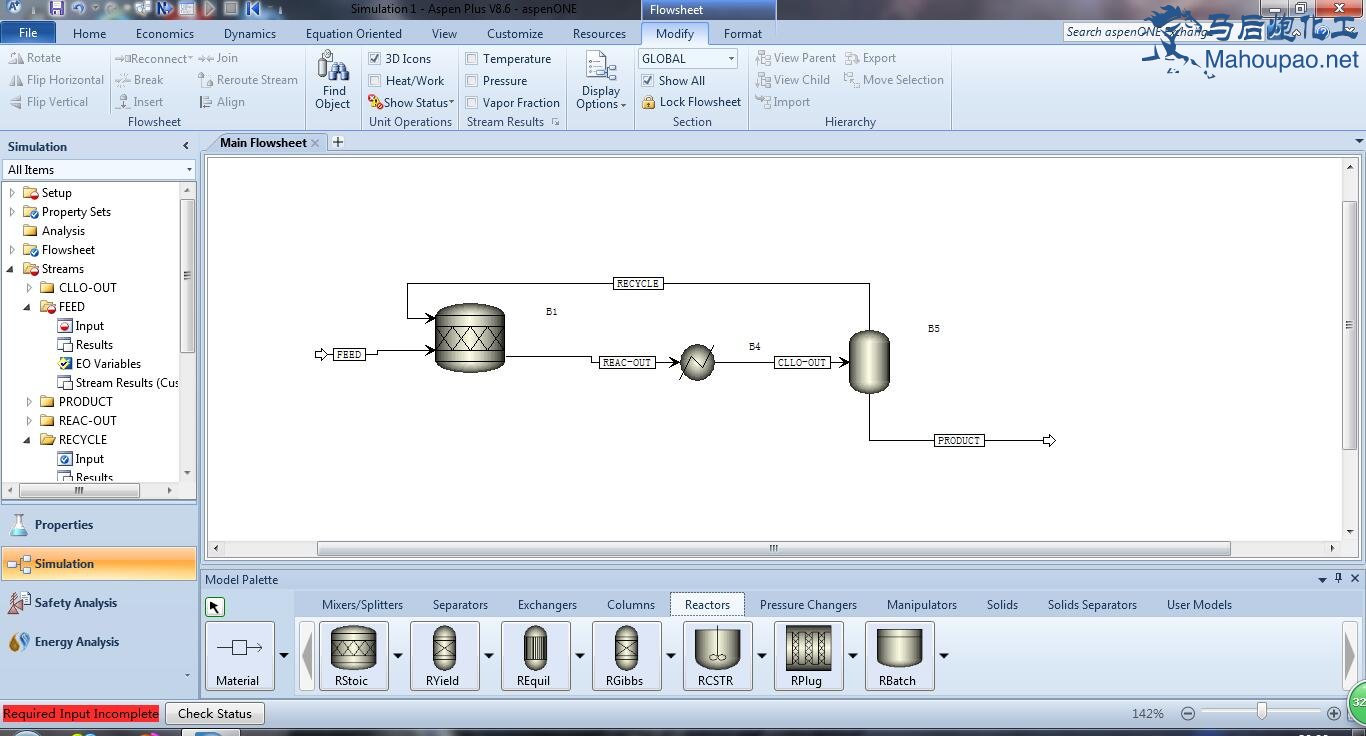
Task: Open Energy Analysis environment
Action: pyautogui.click(x=99, y=642)
